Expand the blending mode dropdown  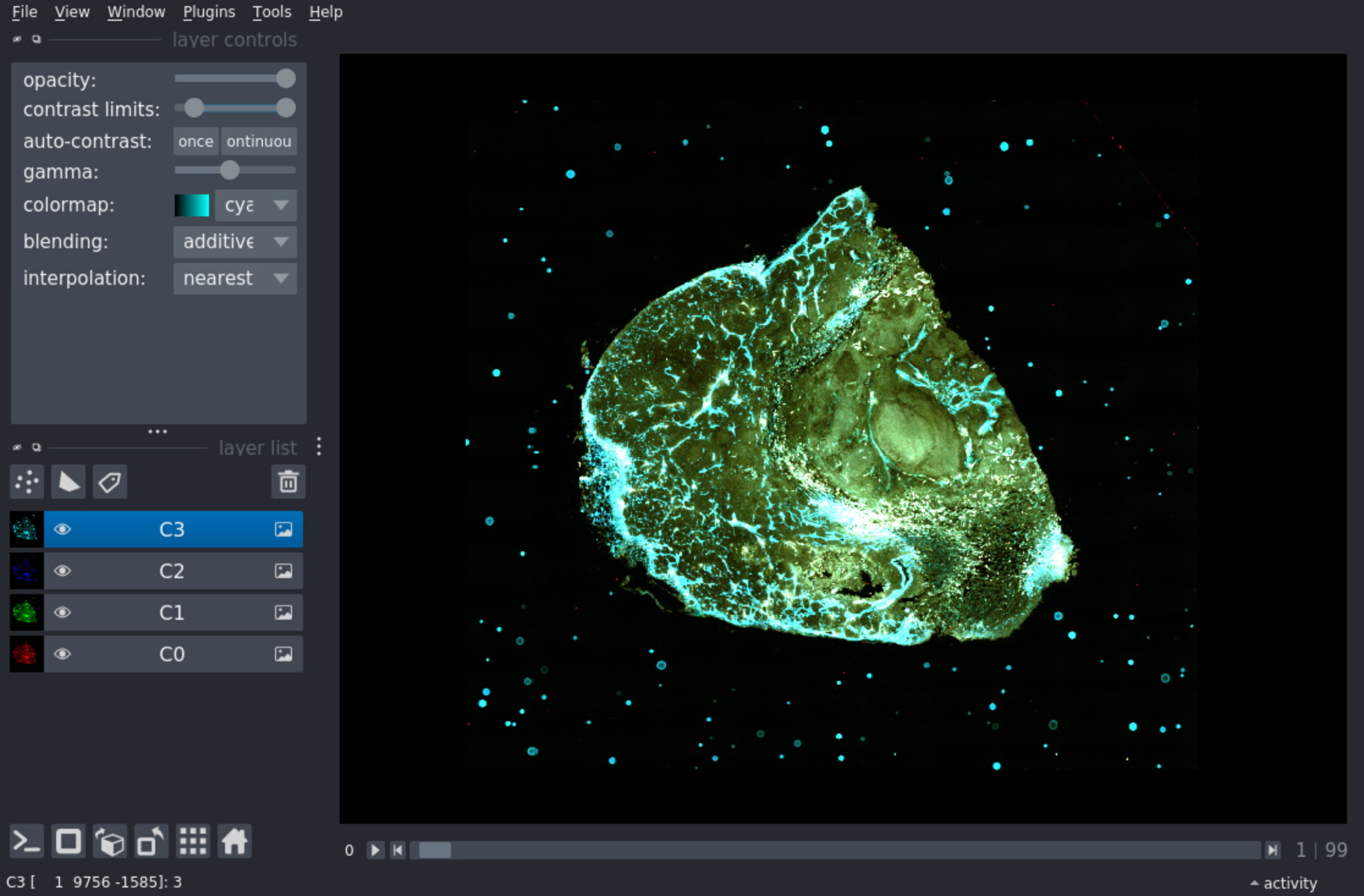(x=235, y=242)
